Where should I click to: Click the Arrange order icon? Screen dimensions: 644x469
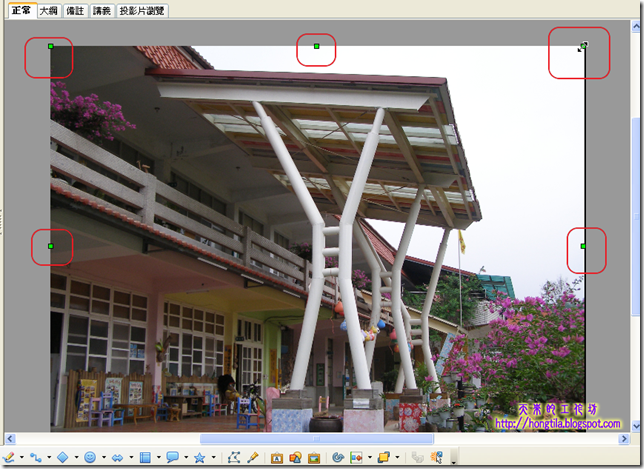click(384, 457)
